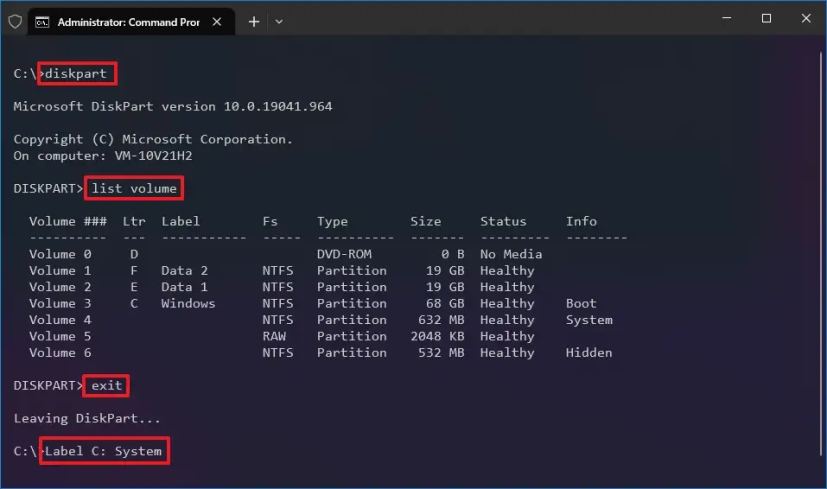
Task: Close the terminal window
Action: click(805, 19)
